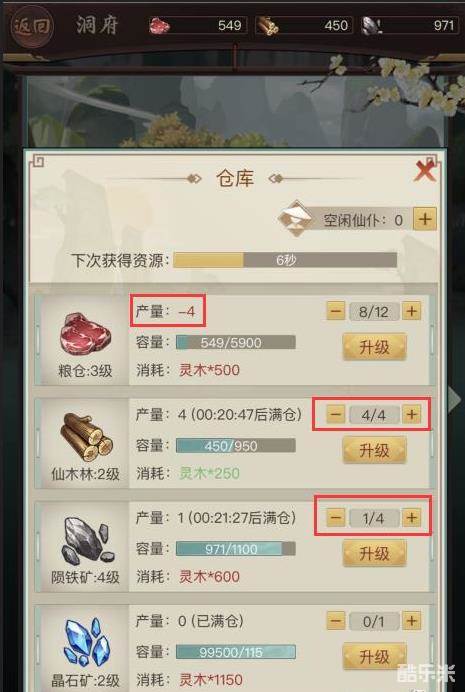Add idle servant with 空闲仙仆 plus button
The width and height of the screenshot is (465, 692).
click(424, 219)
